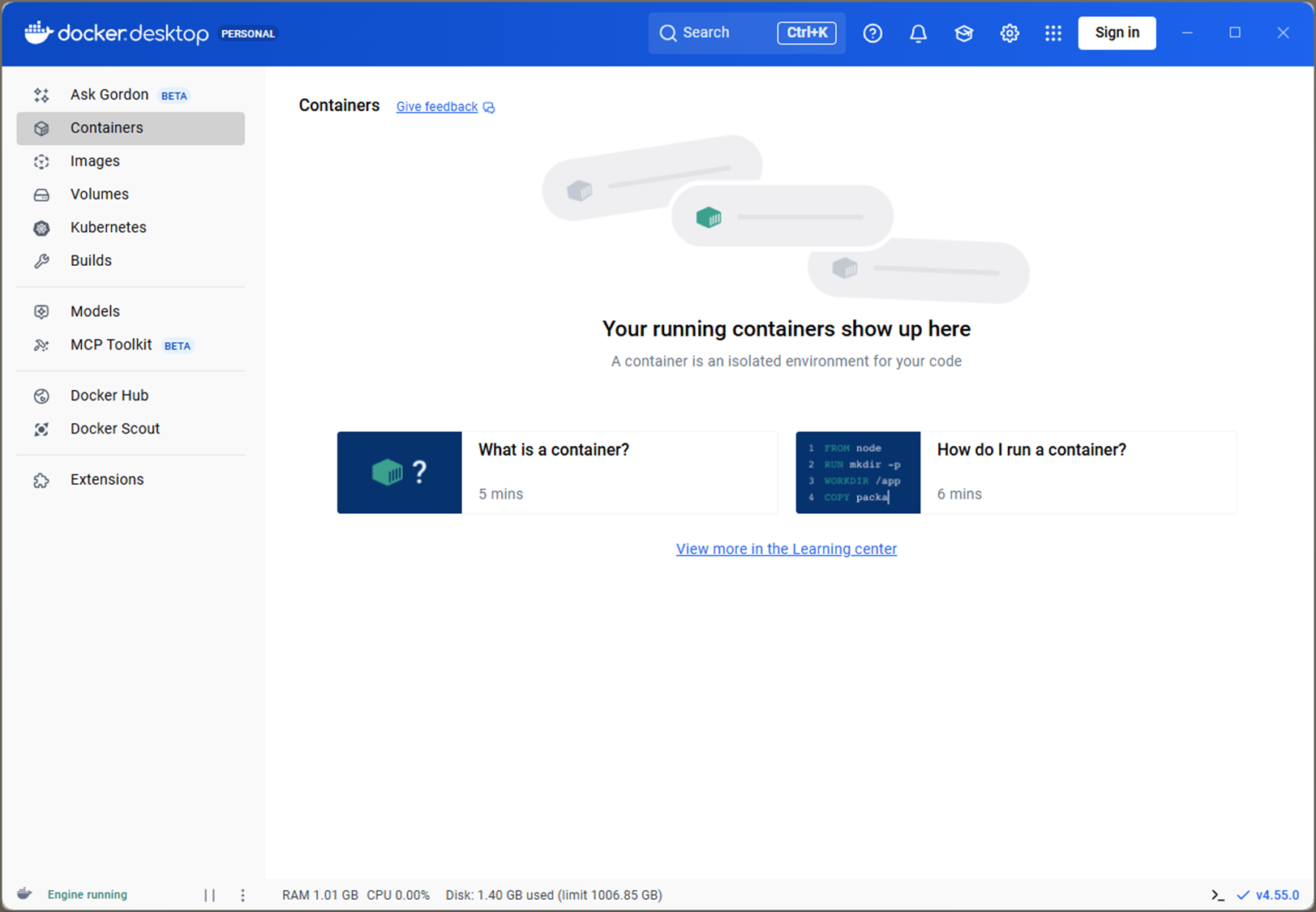The height and width of the screenshot is (912, 1316).
Task: Open View more in the Learning center link
Action: coord(787,549)
